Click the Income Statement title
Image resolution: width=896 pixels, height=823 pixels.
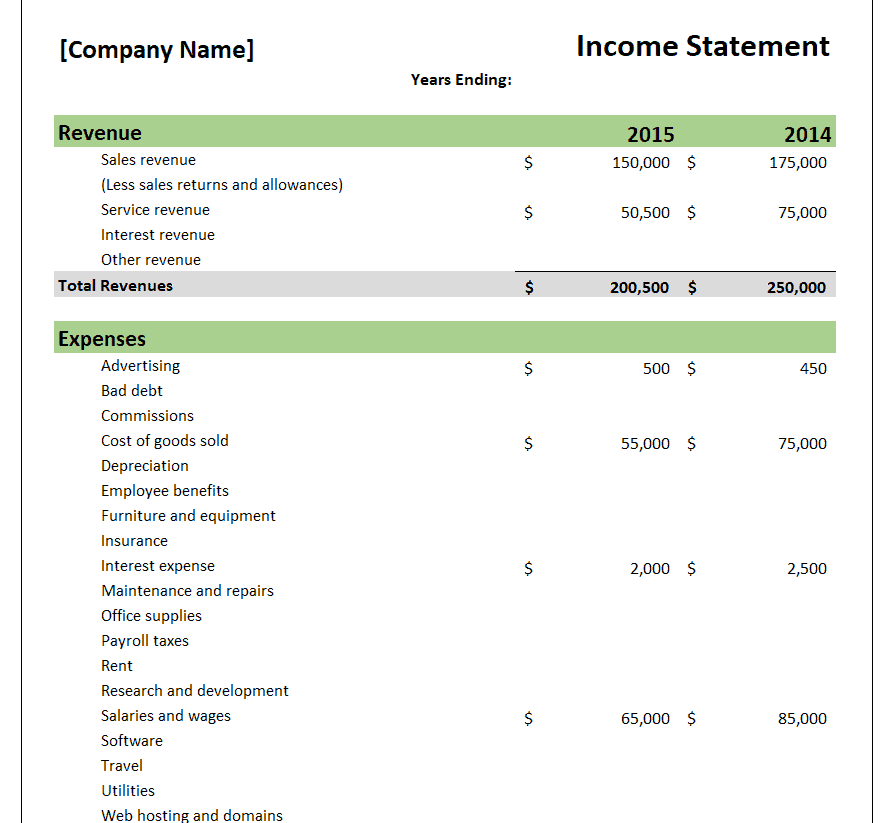pyautogui.click(x=703, y=46)
